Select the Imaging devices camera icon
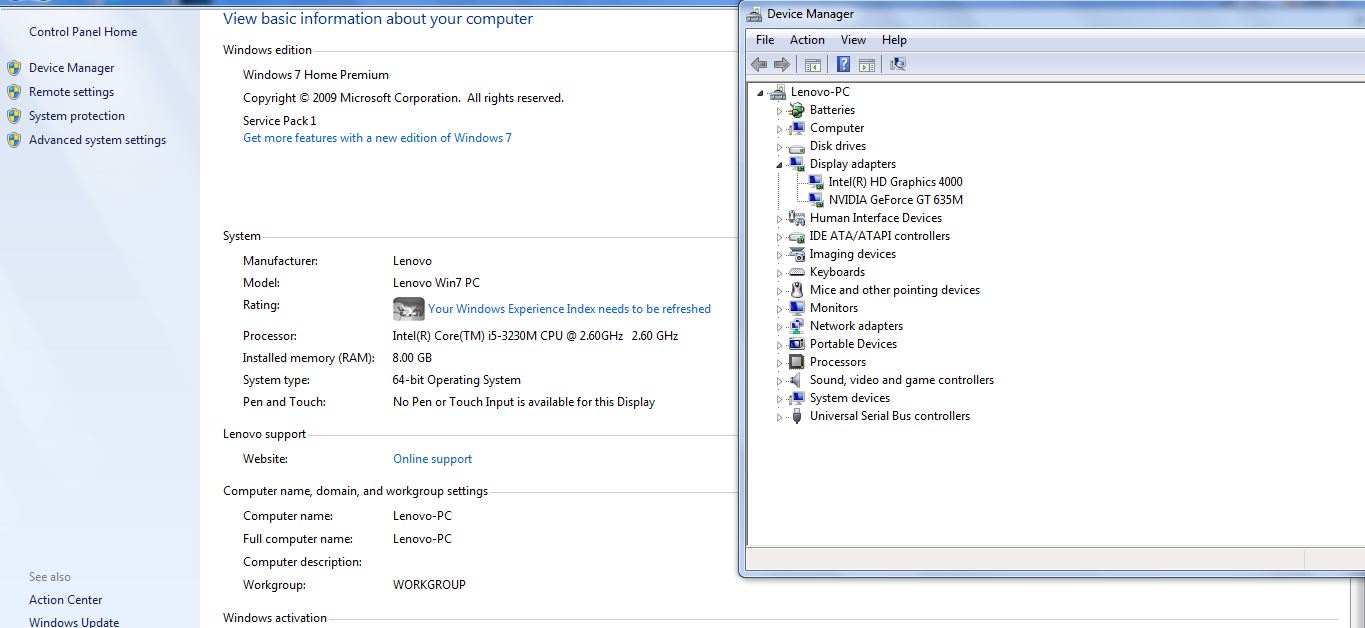 797,254
